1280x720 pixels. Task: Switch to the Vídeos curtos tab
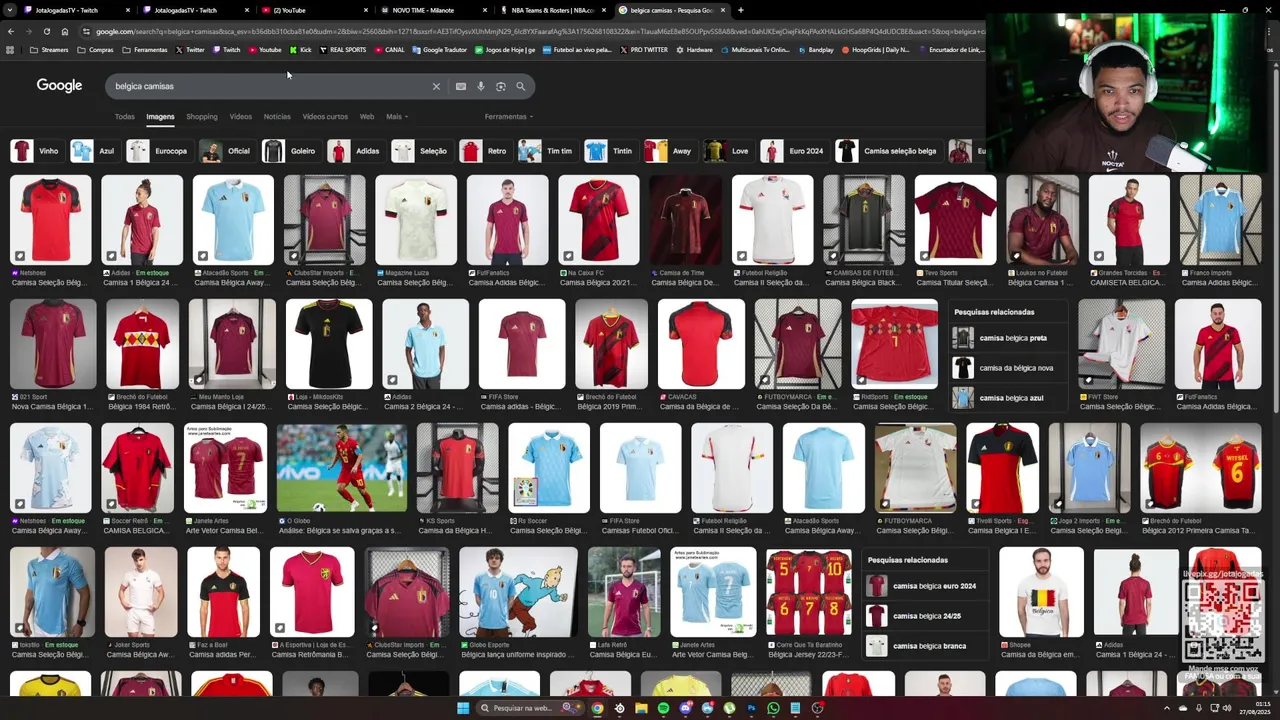(x=325, y=117)
